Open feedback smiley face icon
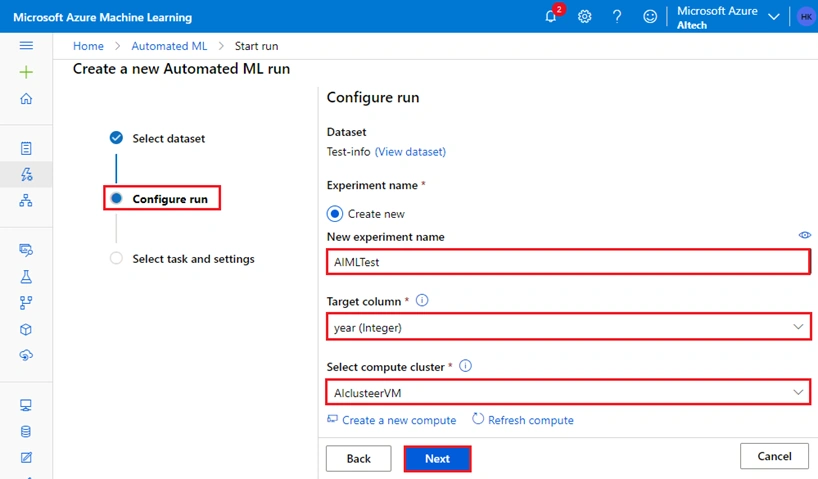Viewport: 818px width, 479px height. [650, 17]
